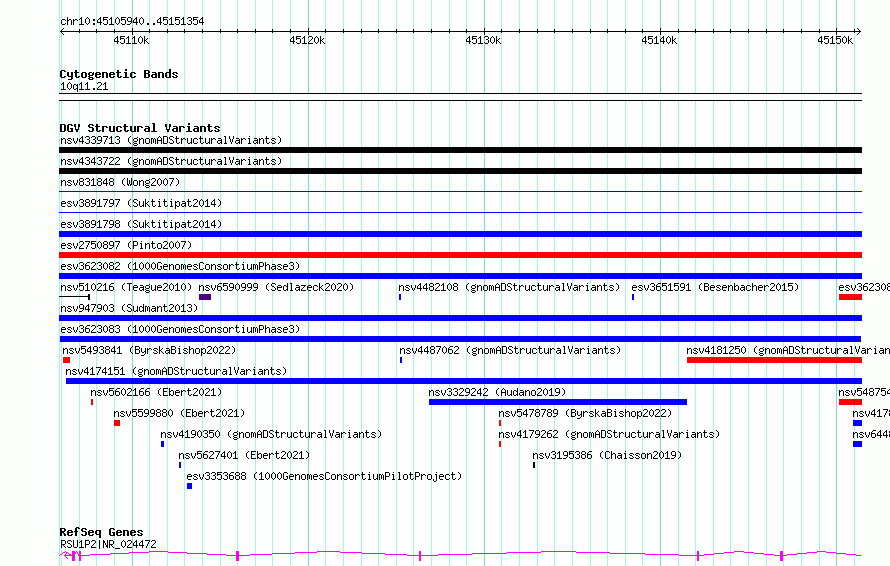Image resolution: width=890 pixels, height=566 pixels.
Task: Click esv3353688 1000GenomesConsortiumPilotProject label
Action: point(324,476)
